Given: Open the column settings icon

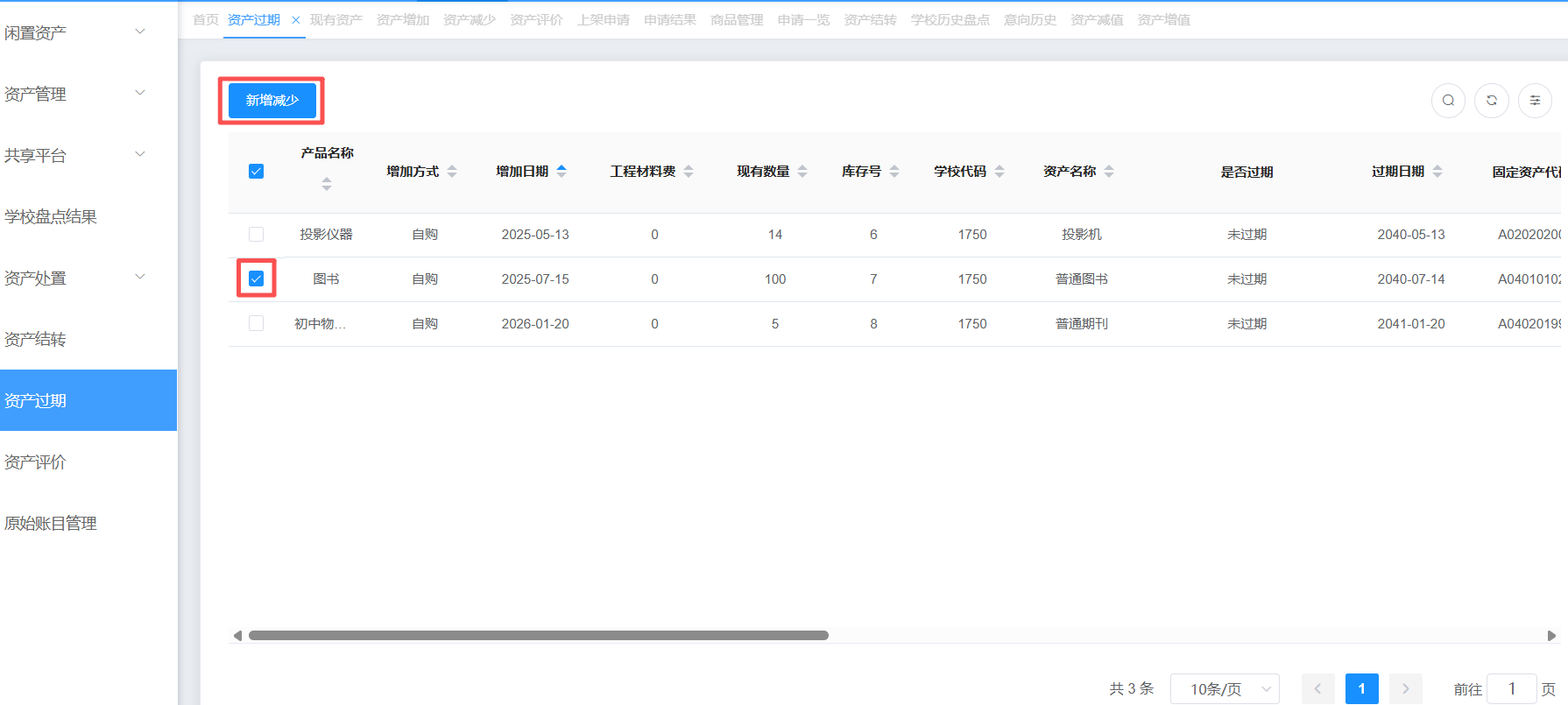Looking at the screenshot, I should click(1535, 101).
